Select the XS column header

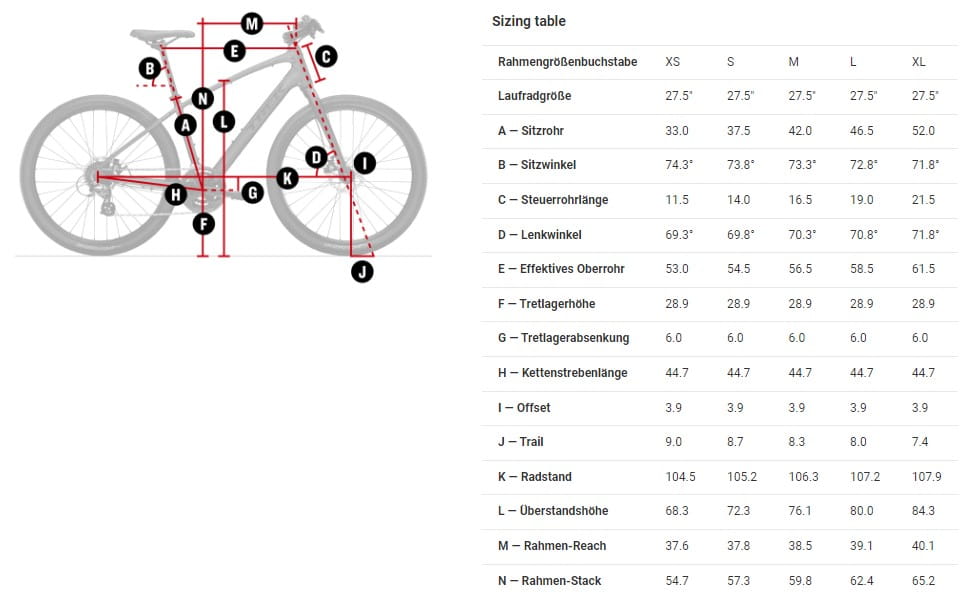[x=673, y=62]
